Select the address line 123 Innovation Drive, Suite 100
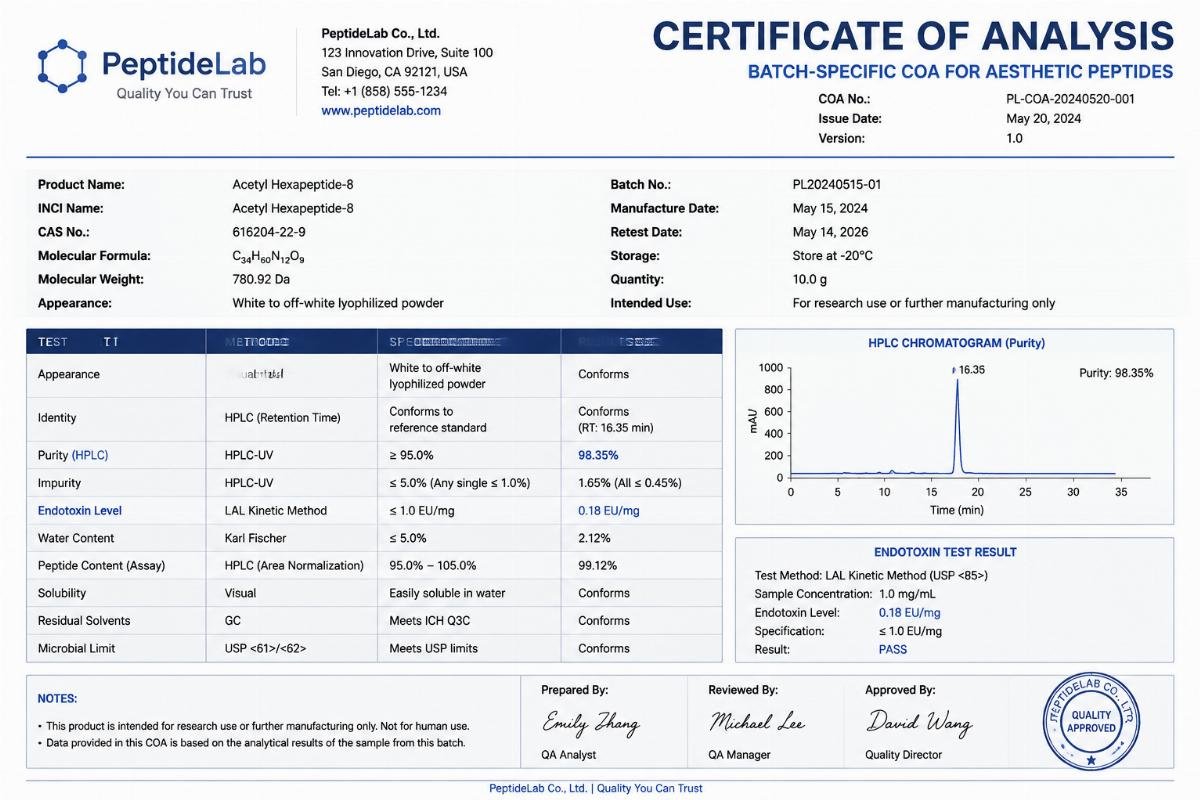Viewport: 1200px width, 800px height. (x=407, y=52)
